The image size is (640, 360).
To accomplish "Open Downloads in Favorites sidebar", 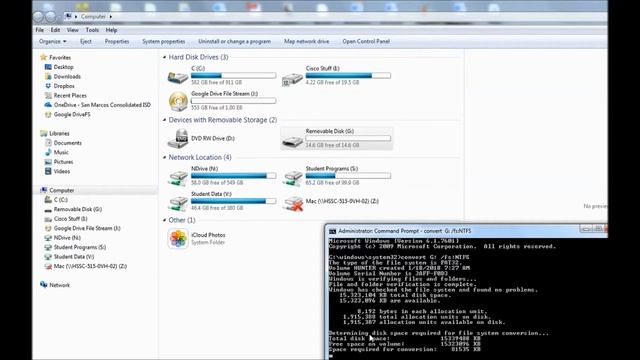I will click(67, 76).
